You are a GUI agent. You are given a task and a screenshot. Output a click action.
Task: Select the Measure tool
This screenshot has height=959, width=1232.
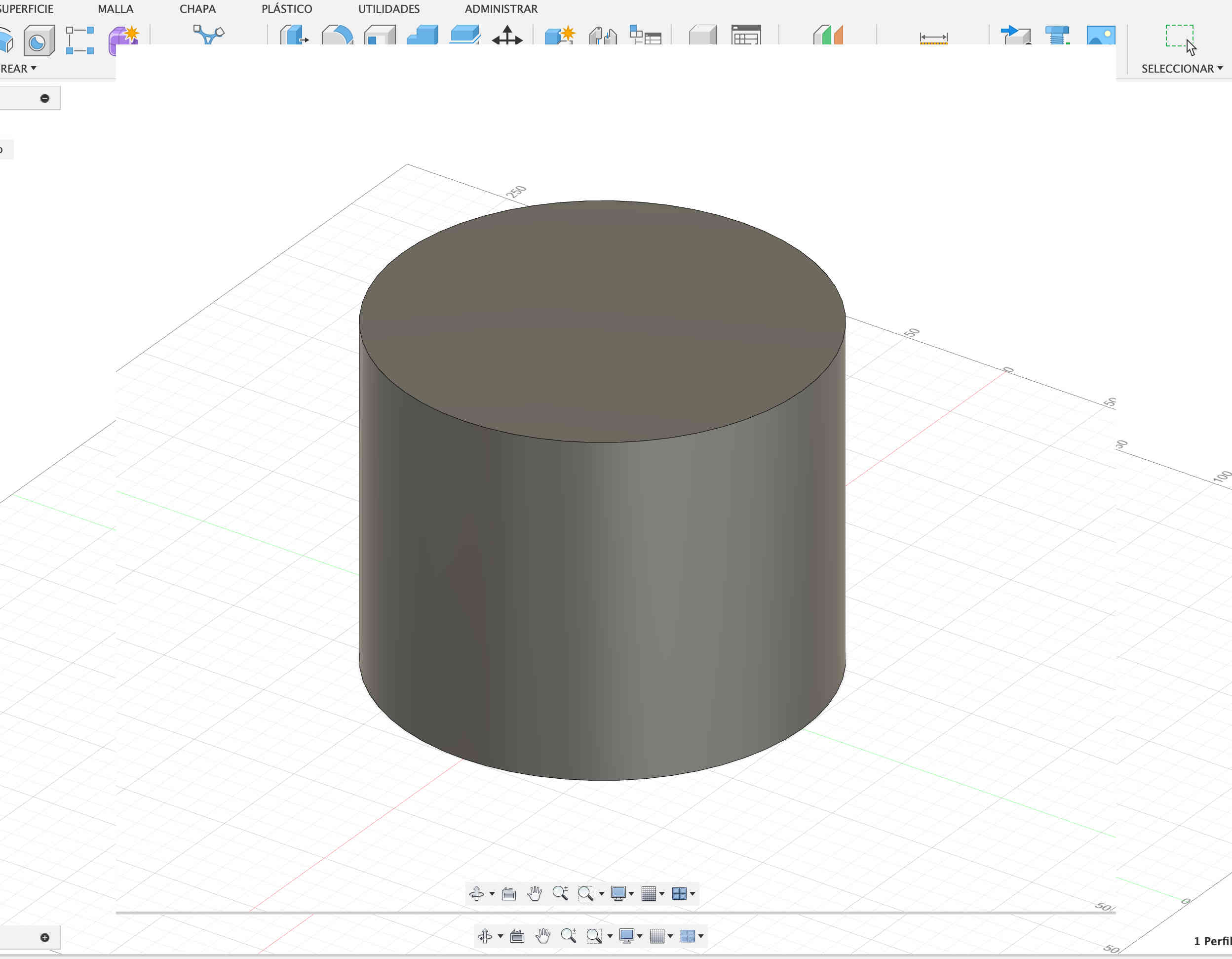coord(933,38)
